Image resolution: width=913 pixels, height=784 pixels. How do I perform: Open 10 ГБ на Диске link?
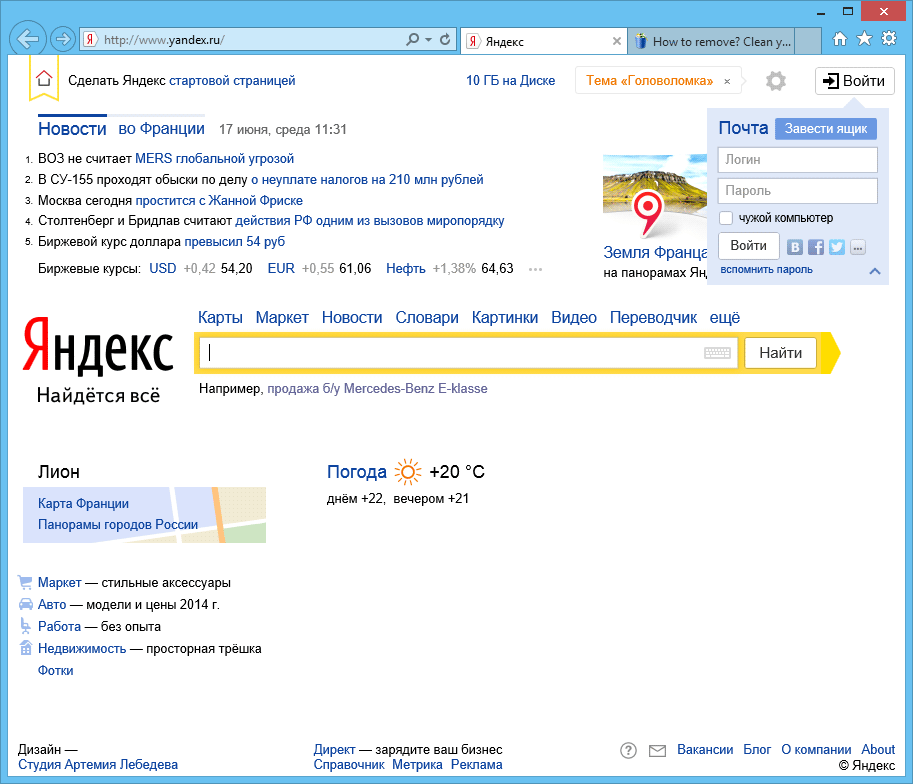tap(511, 80)
